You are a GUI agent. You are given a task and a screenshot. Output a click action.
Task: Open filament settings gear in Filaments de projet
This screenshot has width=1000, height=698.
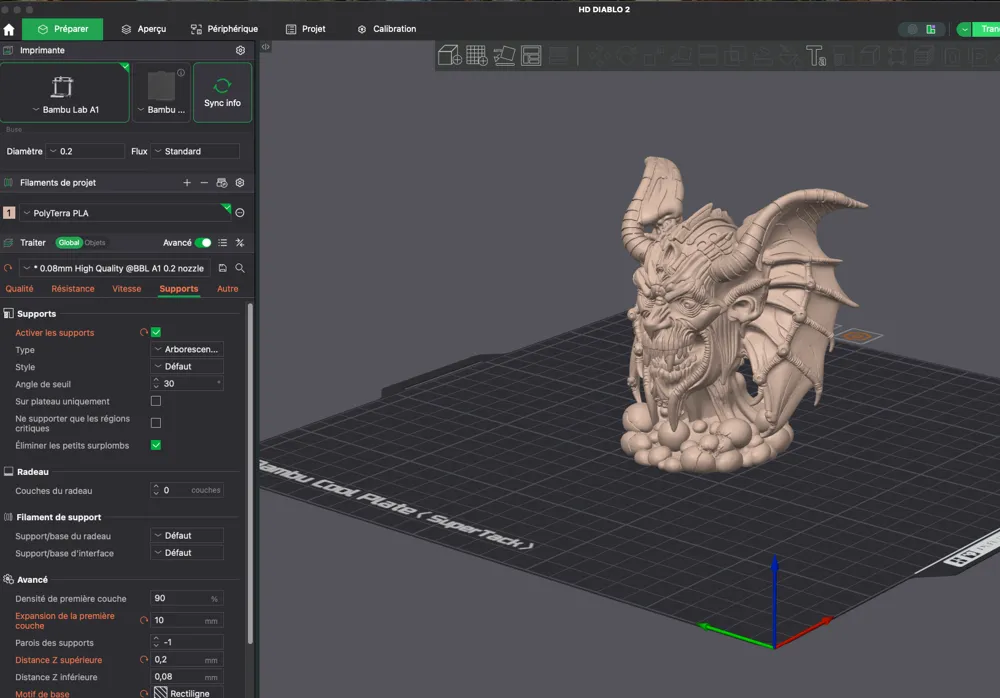(240, 182)
